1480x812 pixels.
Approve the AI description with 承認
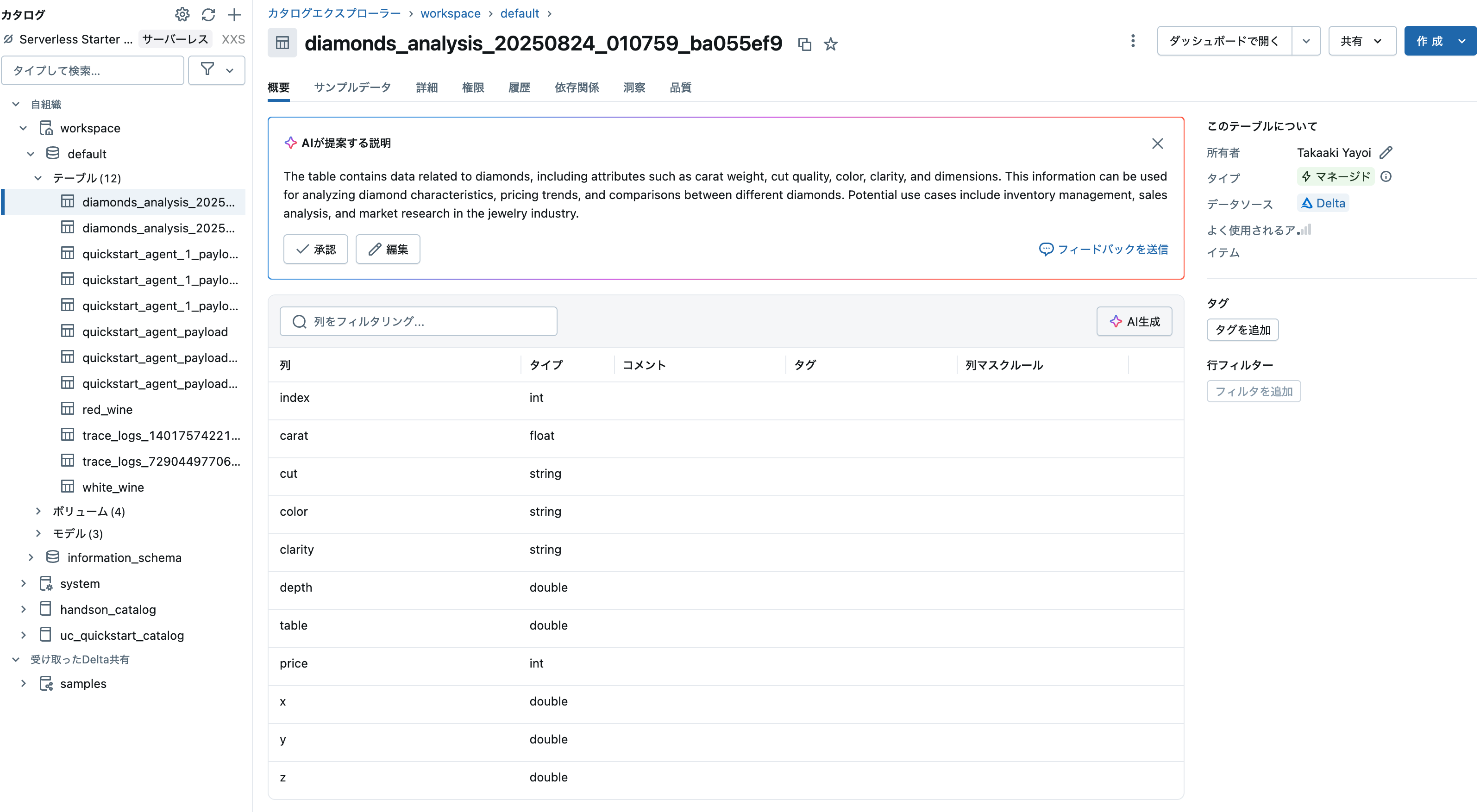(x=315, y=249)
